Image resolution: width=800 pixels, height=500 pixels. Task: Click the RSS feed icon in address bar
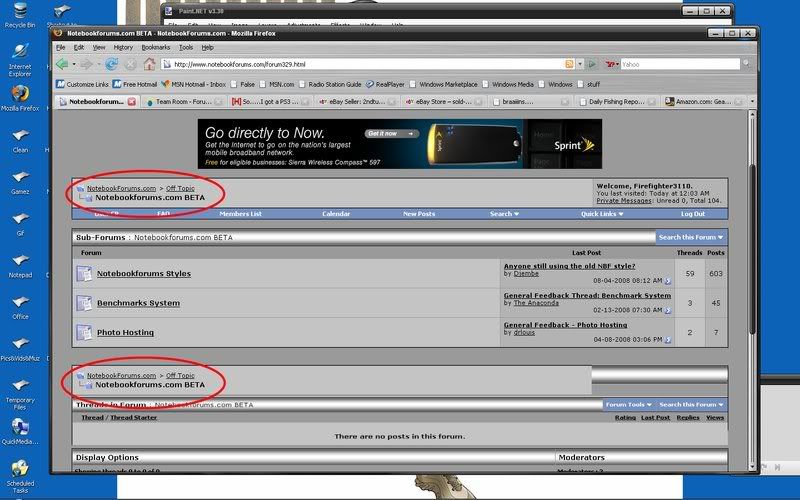(x=569, y=64)
